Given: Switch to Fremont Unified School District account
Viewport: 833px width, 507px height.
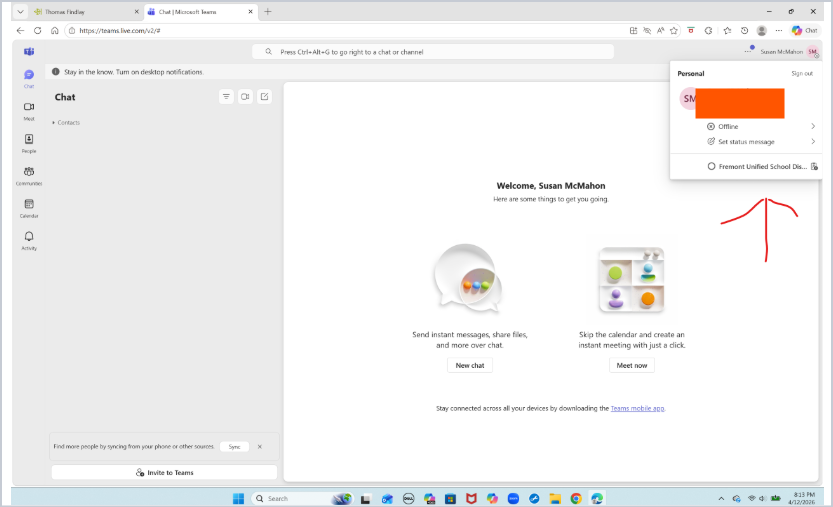Looking at the screenshot, I should (x=760, y=166).
